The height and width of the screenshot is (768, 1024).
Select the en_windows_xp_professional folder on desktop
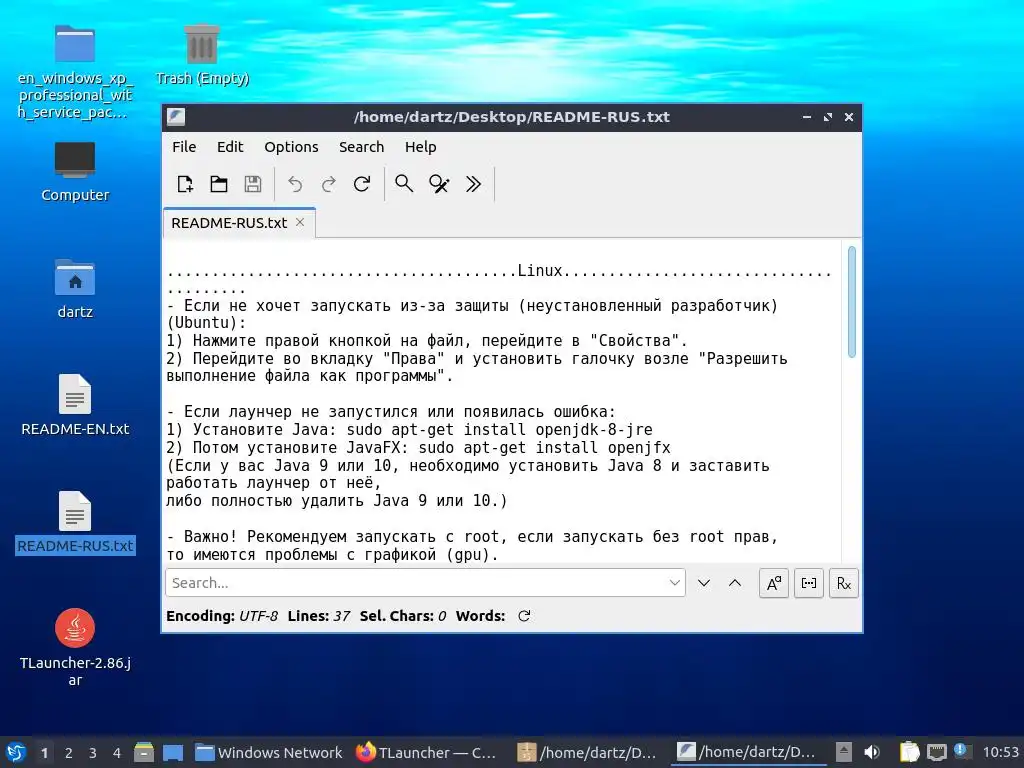tap(75, 72)
